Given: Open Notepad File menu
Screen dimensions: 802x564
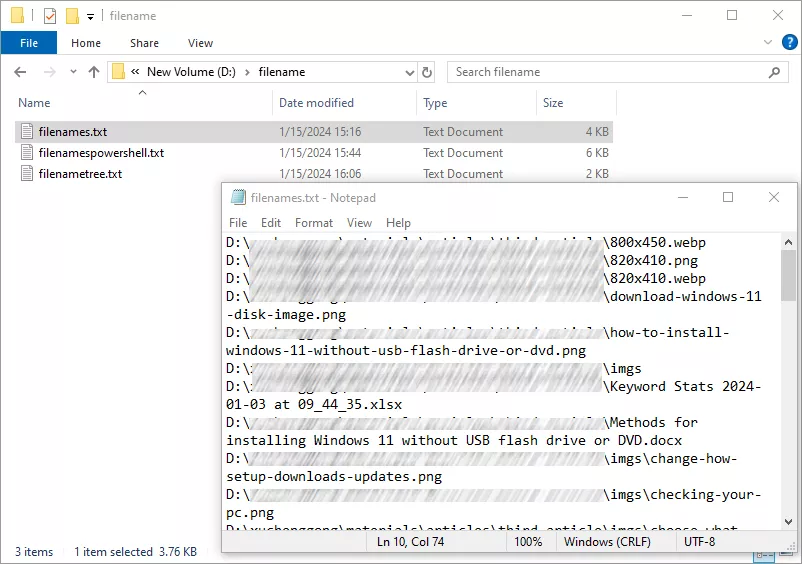Looking at the screenshot, I should [238, 223].
